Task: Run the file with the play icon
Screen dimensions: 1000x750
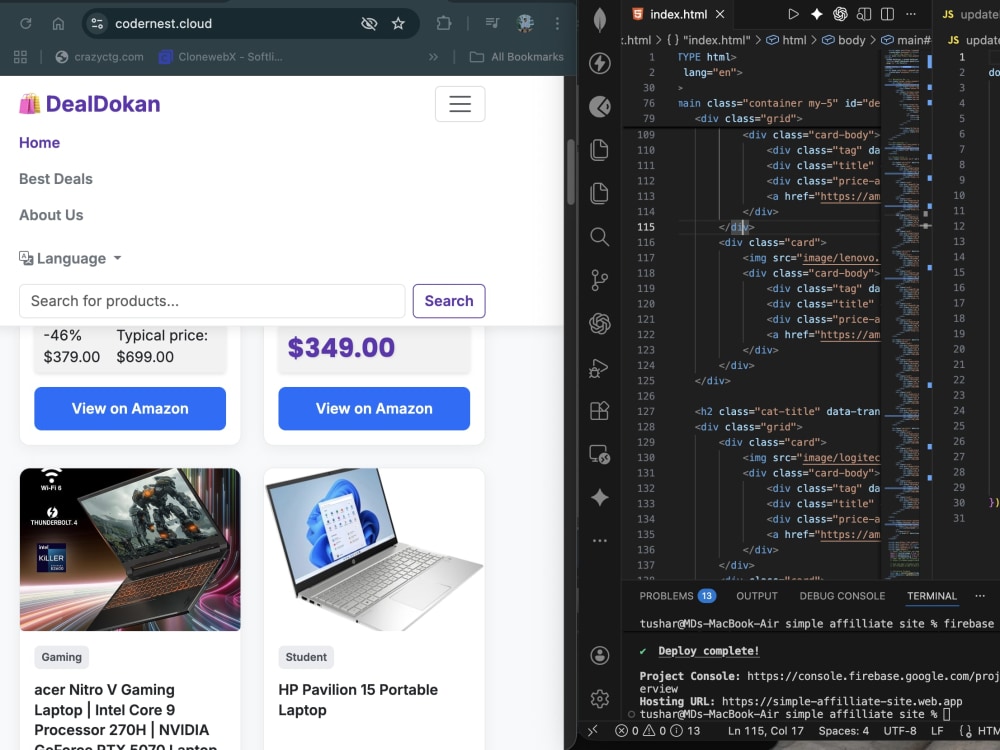Action: point(793,14)
